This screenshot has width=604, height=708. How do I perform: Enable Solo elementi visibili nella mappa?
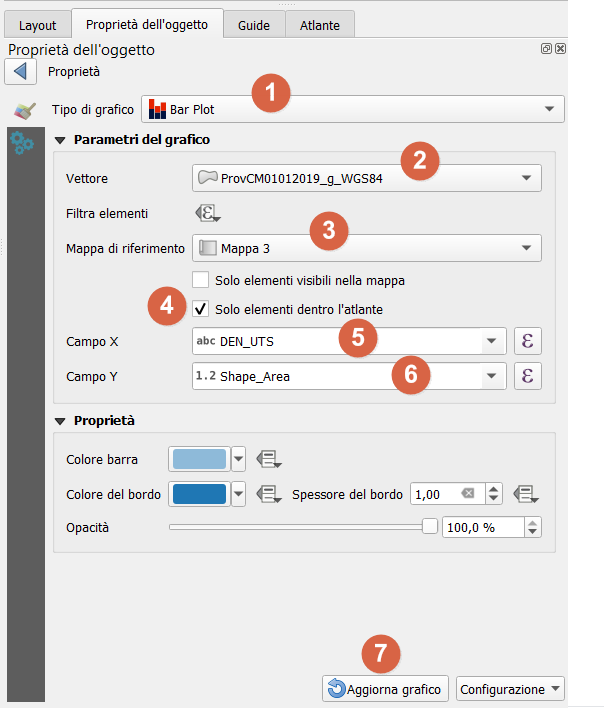click(201, 280)
